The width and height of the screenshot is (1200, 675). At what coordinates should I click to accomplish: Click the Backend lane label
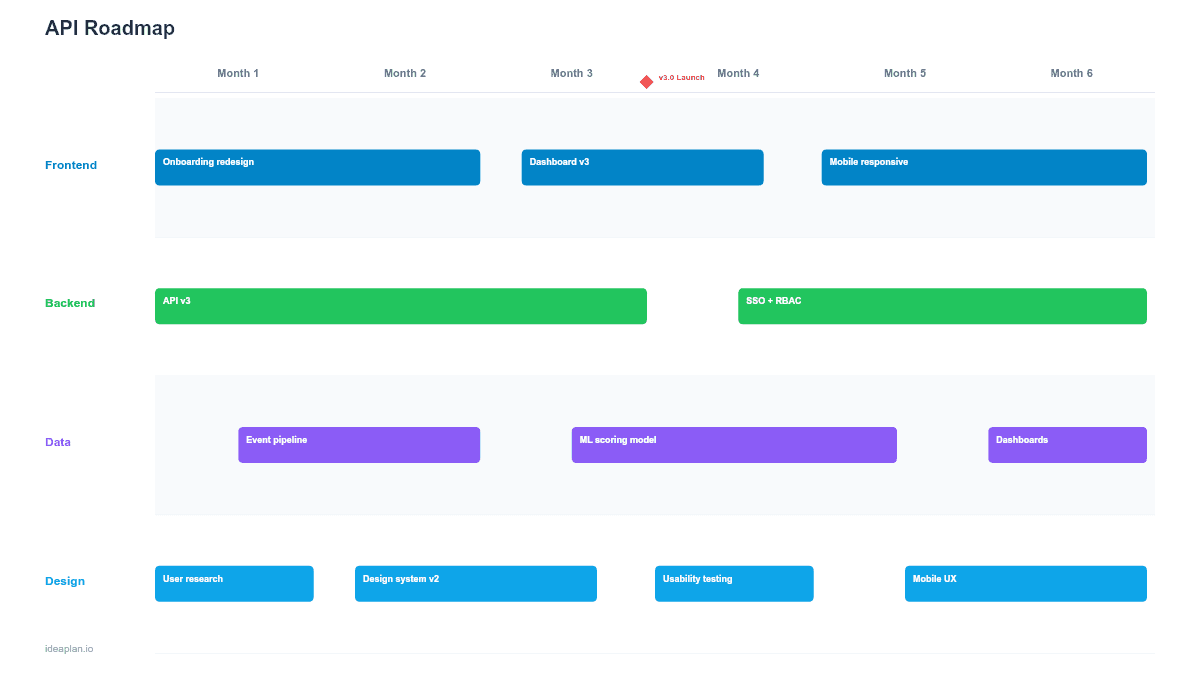click(70, 303)
